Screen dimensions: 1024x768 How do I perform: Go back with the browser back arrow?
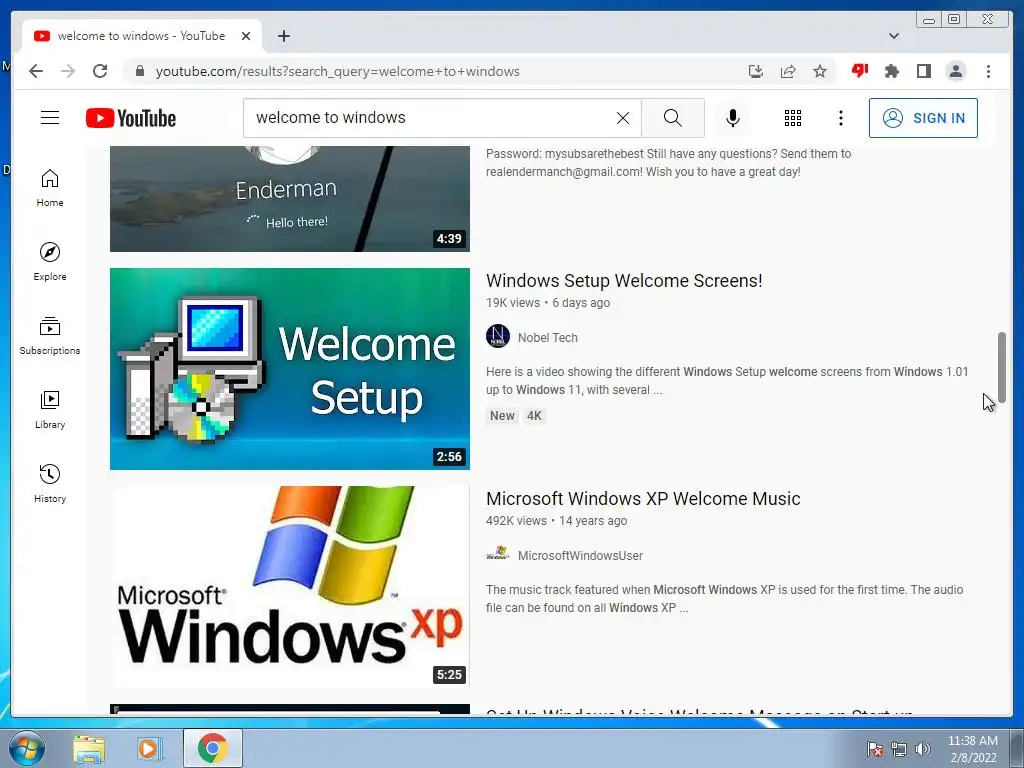[x=36, y=71]
